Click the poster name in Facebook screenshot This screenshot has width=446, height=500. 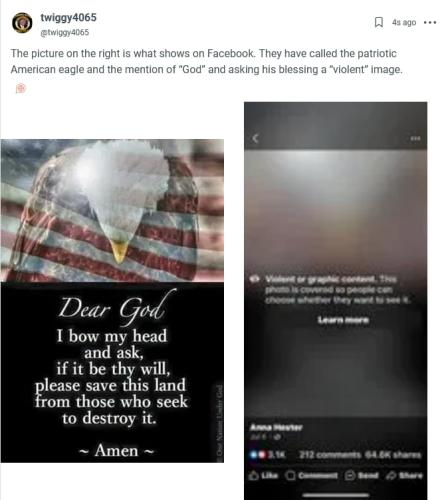(x=276, y=427)
